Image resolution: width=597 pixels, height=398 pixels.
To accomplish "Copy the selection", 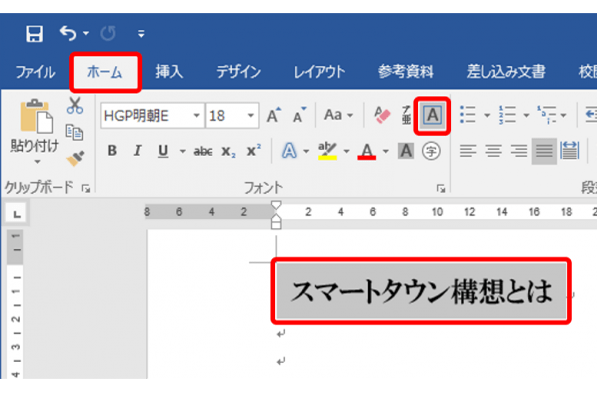I will pyautogui.click(x=74, y=132).
